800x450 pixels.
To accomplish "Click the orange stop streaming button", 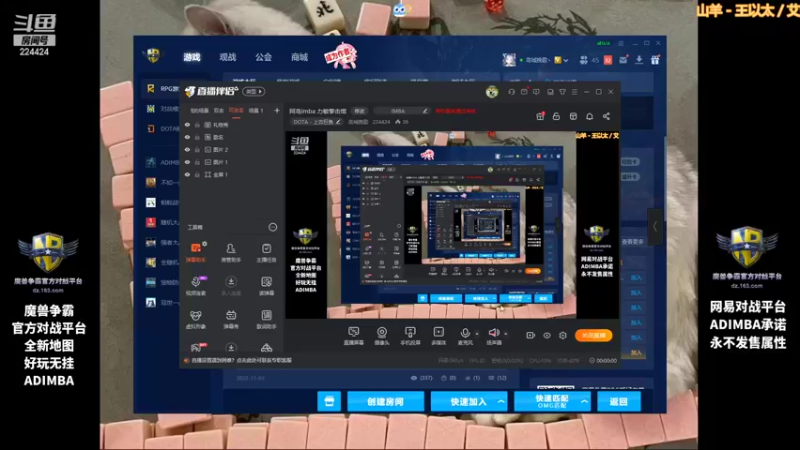I will pyautogui.click(x=593, y=335).
